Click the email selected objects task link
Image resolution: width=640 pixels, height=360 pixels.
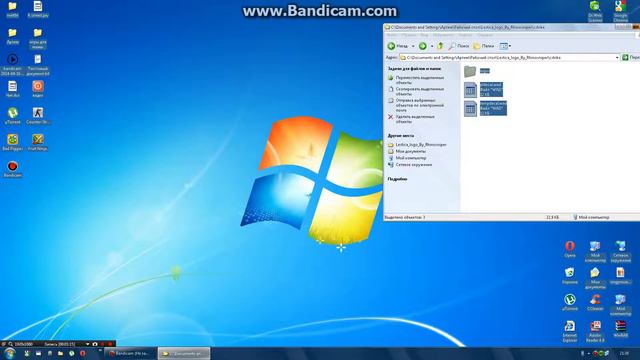point(420,105)
